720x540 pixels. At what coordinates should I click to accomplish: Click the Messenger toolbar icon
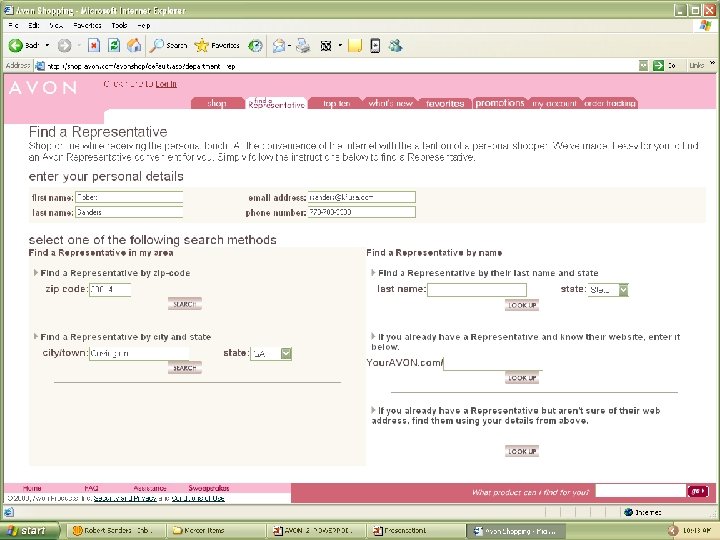click(x=395, y=45)
